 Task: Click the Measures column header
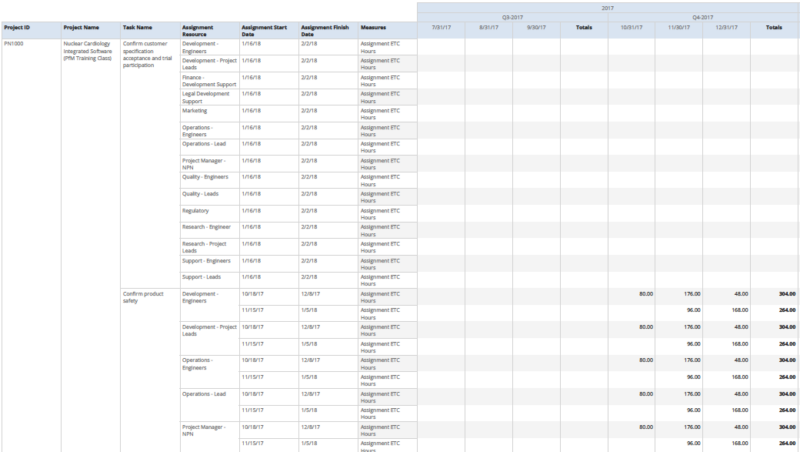coord(388,31)
